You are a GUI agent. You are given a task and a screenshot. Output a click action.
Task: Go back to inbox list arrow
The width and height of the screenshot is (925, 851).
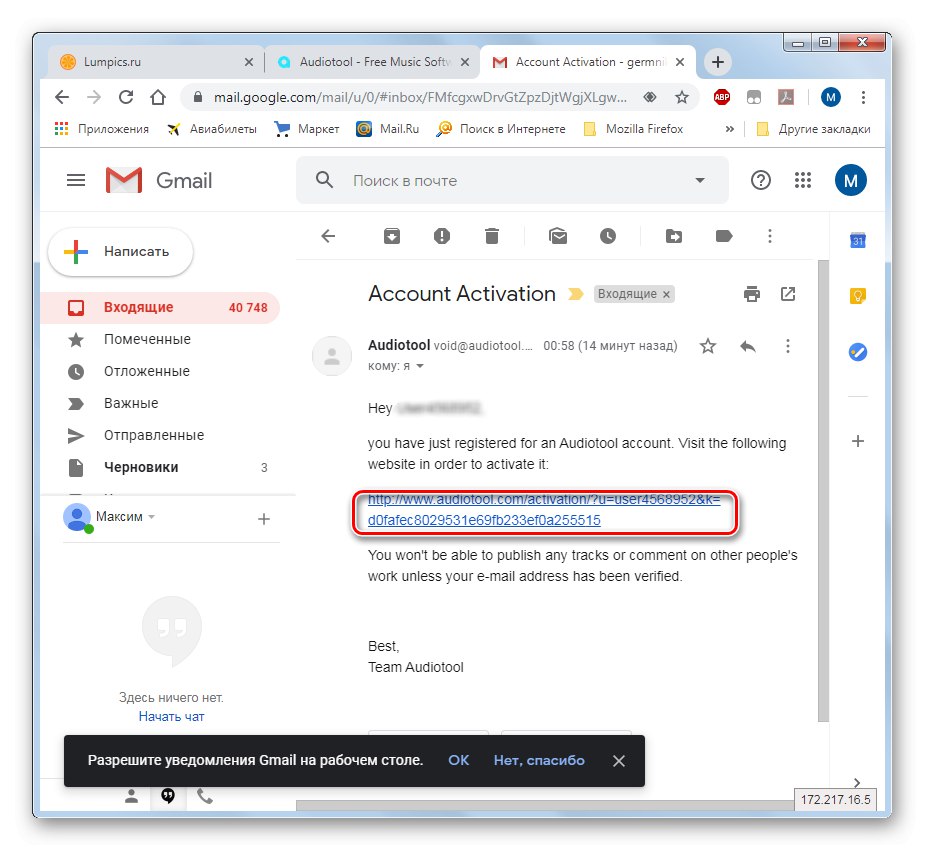click(328, 236)
